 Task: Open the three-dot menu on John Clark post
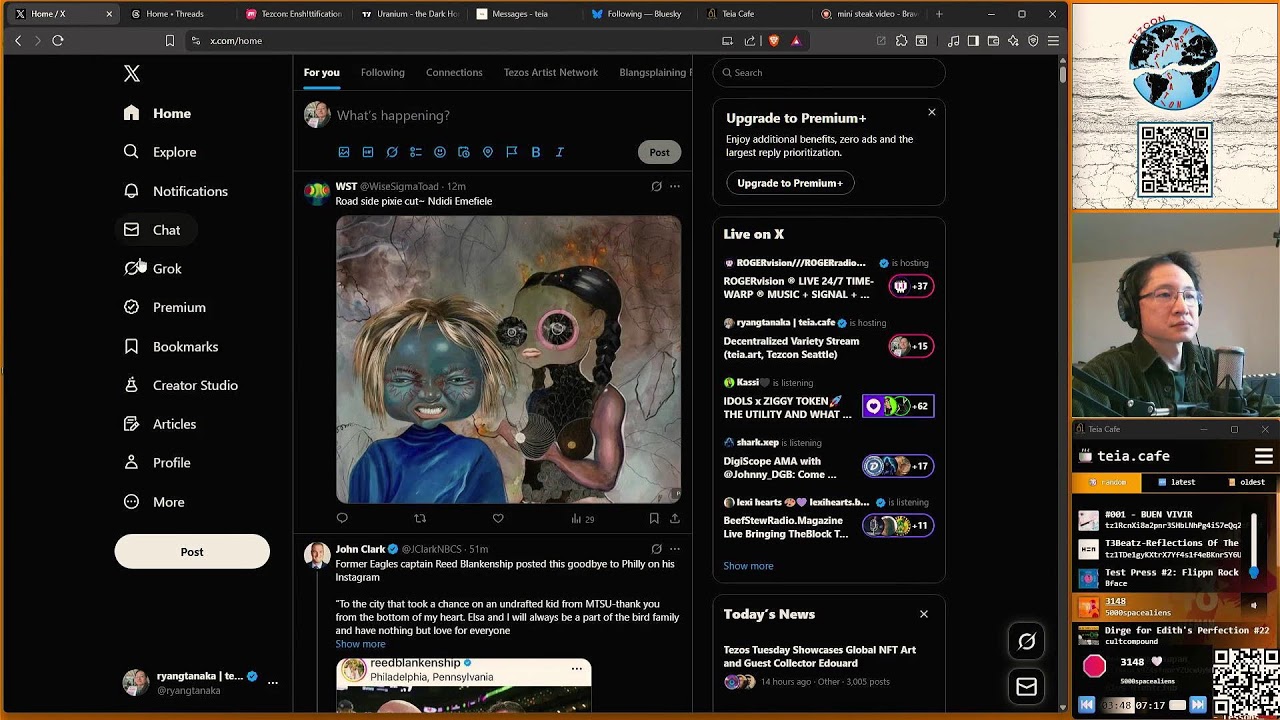675,549
